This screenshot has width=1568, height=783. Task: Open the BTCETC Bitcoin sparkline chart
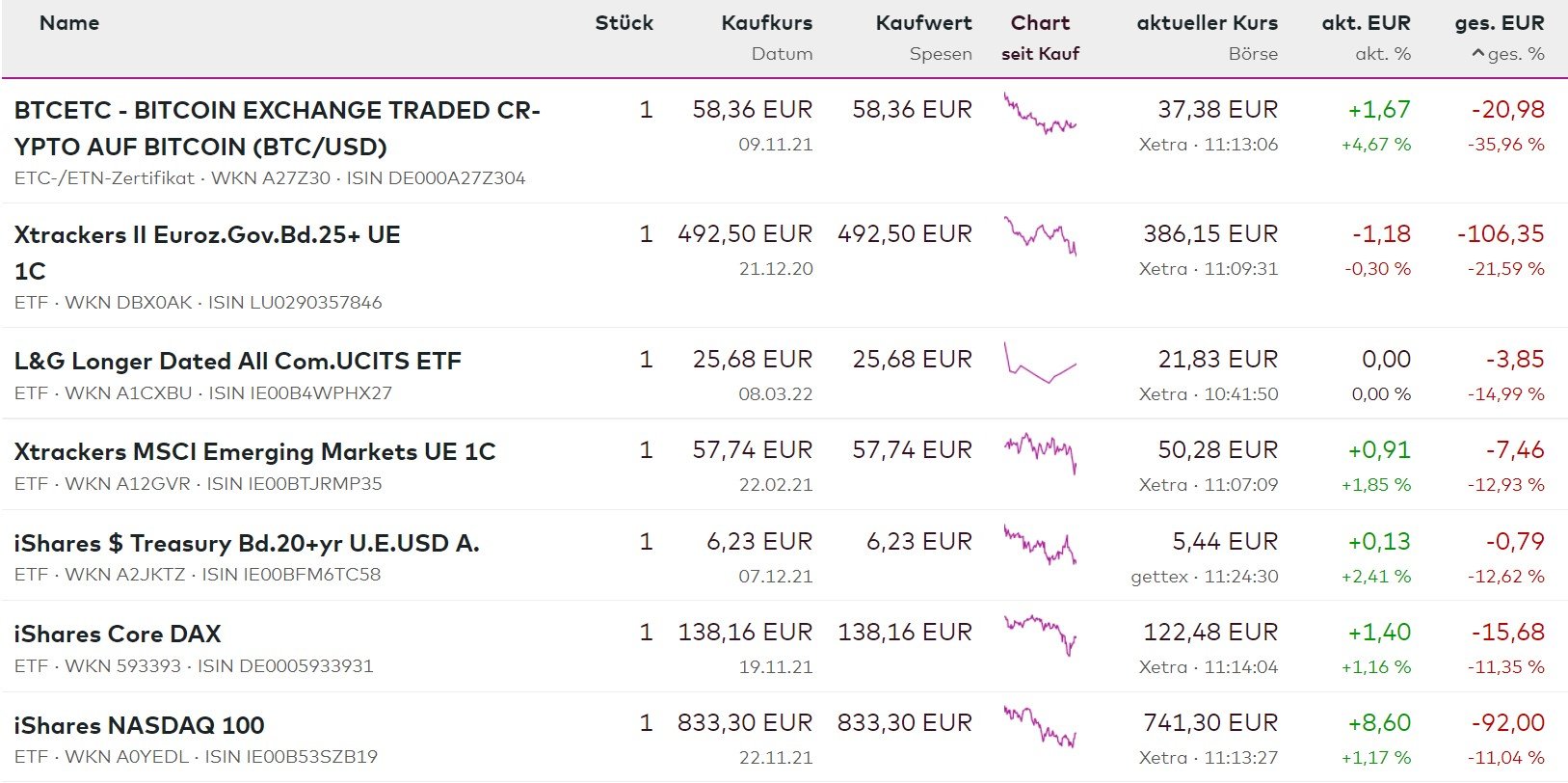[1040, 115]
